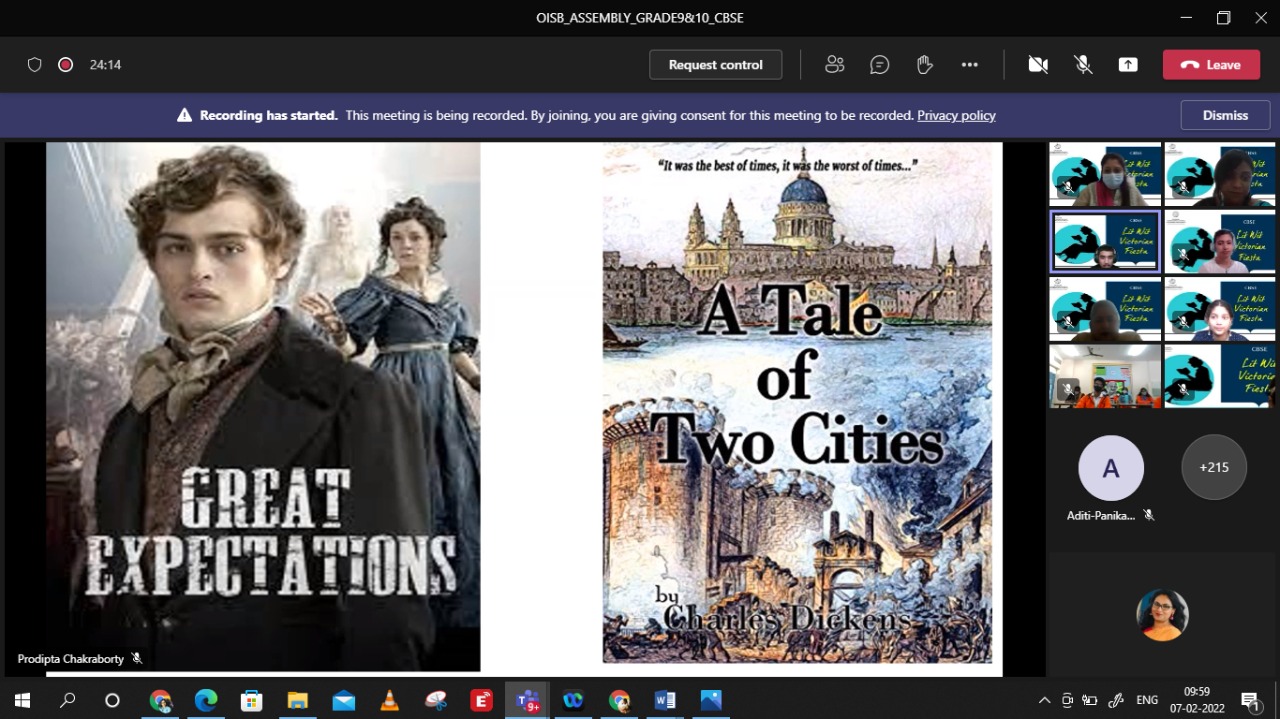The height and width of the screenshot is (719, 1280).
Task: Click the battery status tray icon
Action: (x=1091, y=700)
